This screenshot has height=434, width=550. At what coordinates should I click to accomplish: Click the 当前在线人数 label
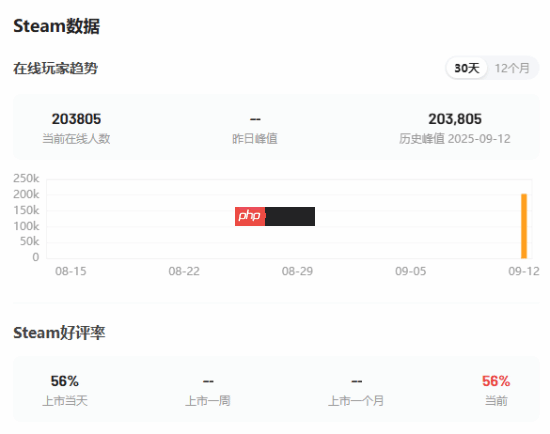pos(76,139)
